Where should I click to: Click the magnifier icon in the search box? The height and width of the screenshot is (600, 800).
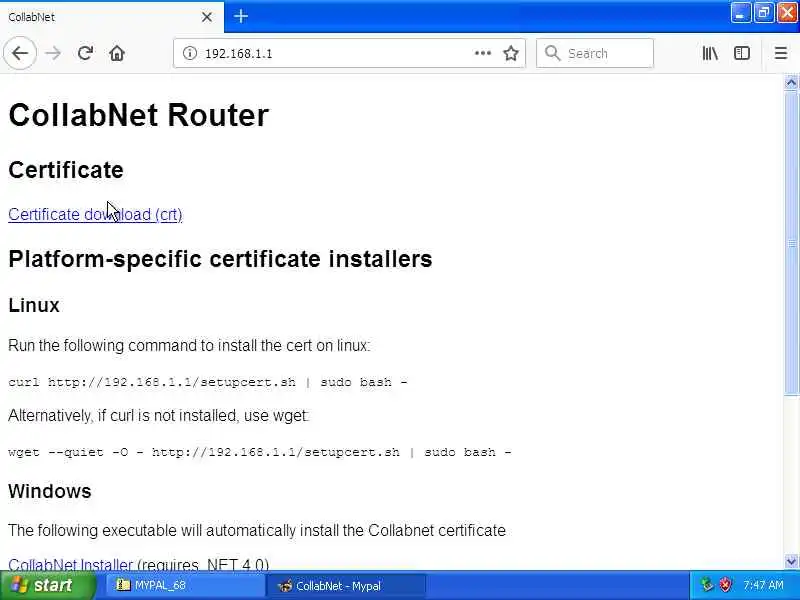pos(552,53)
